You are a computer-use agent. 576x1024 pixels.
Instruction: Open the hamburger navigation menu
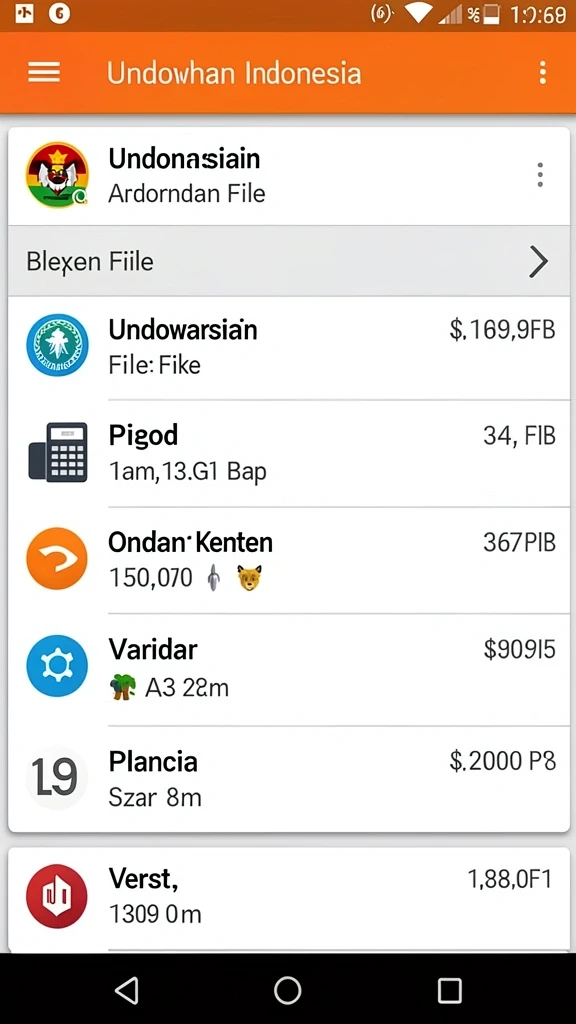coord(44,72)
